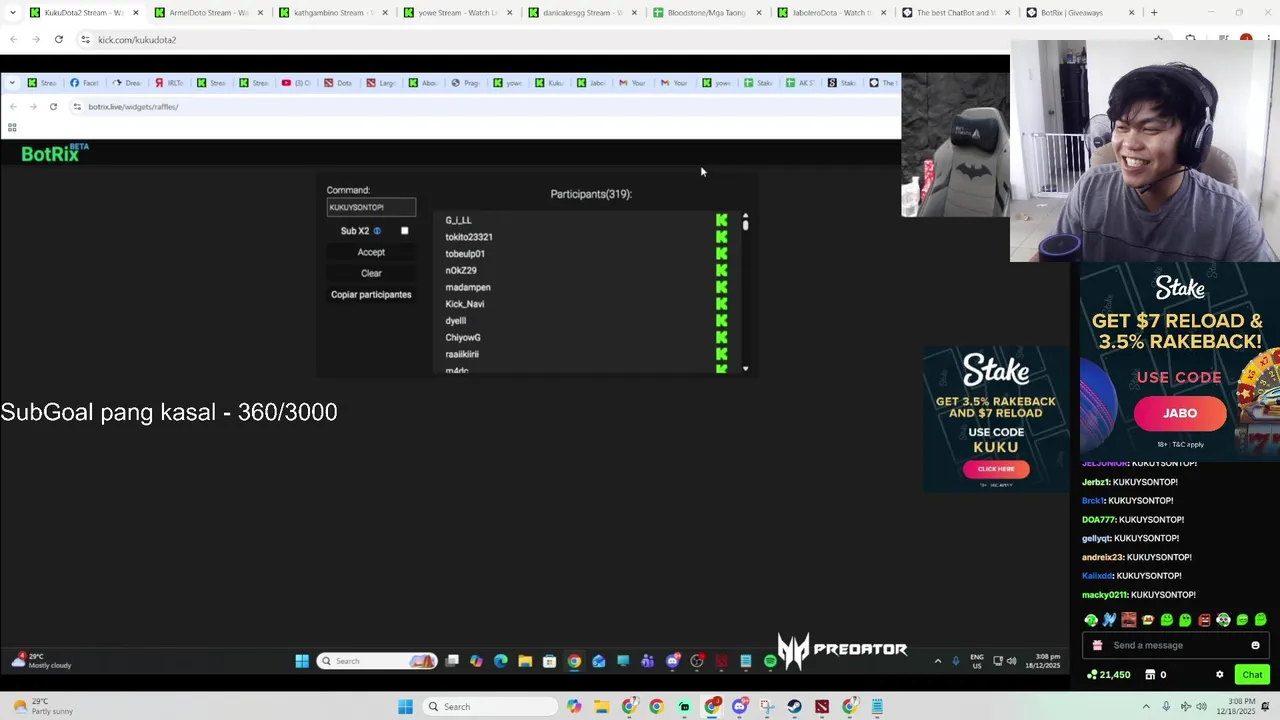Image resolution: width=1280 pixels, height=720 pixels.
Task: Open the 3:08 PM clock and date
Action: tap(1238, 707)
